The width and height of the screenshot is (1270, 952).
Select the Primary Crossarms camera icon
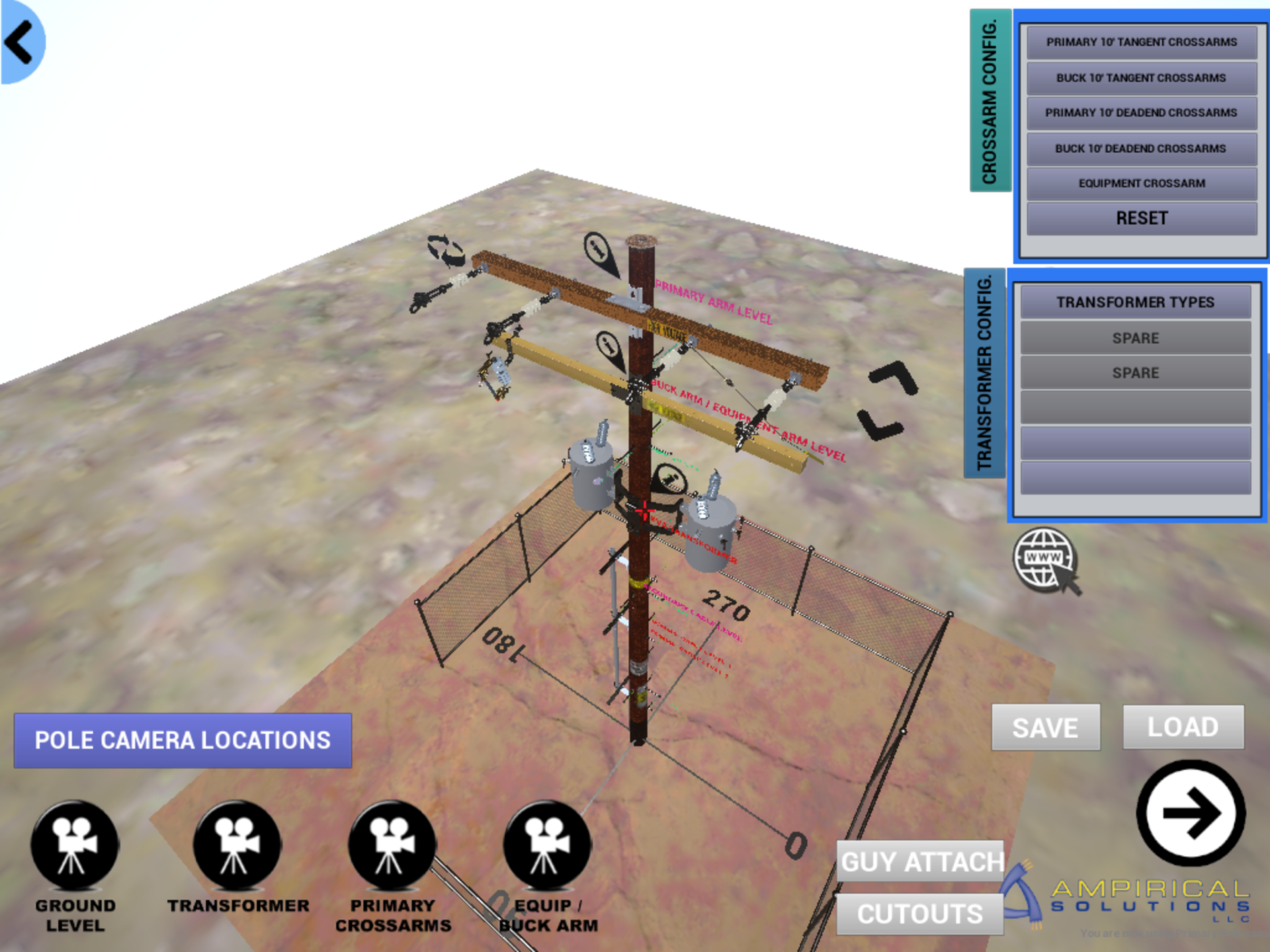pos(392,845)
